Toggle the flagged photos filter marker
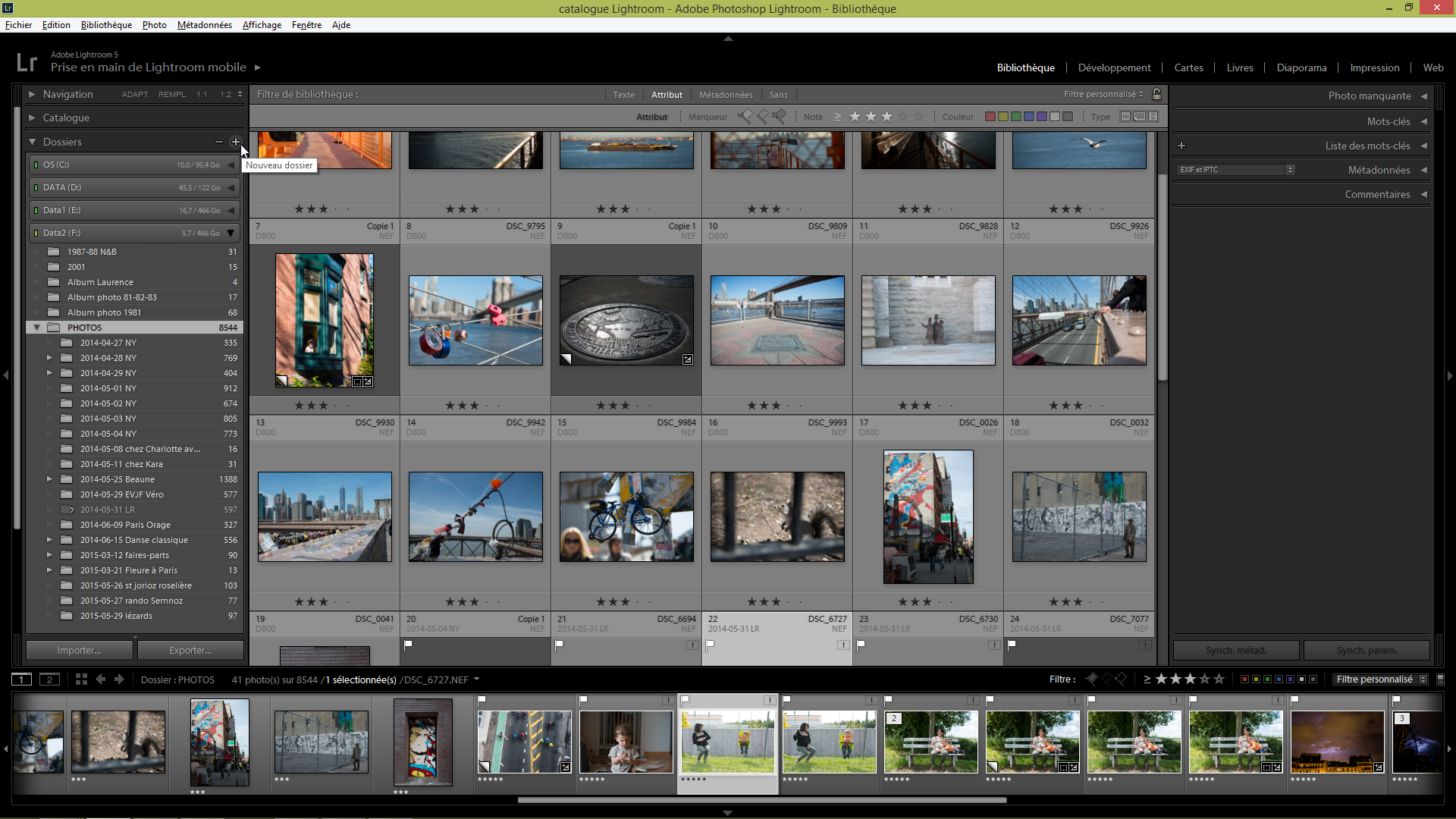Viewport: 1456px width, 819px height. pyautogui.click(x=745, y=117)
